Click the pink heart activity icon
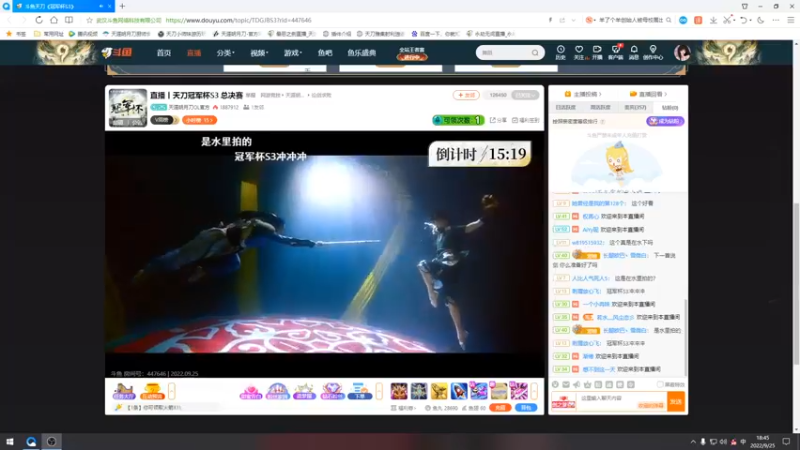Image resolution: width=800 pixels, height=450 pixels. (x=251, y=391)
